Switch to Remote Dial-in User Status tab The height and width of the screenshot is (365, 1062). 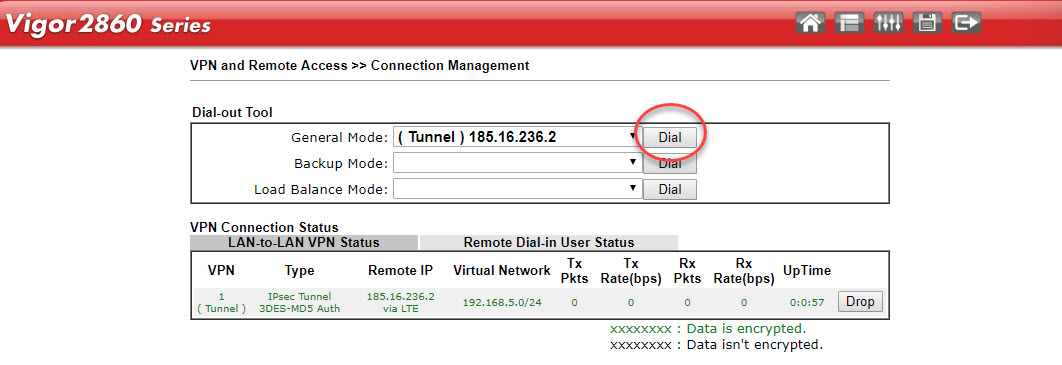[x=549, y=242]
